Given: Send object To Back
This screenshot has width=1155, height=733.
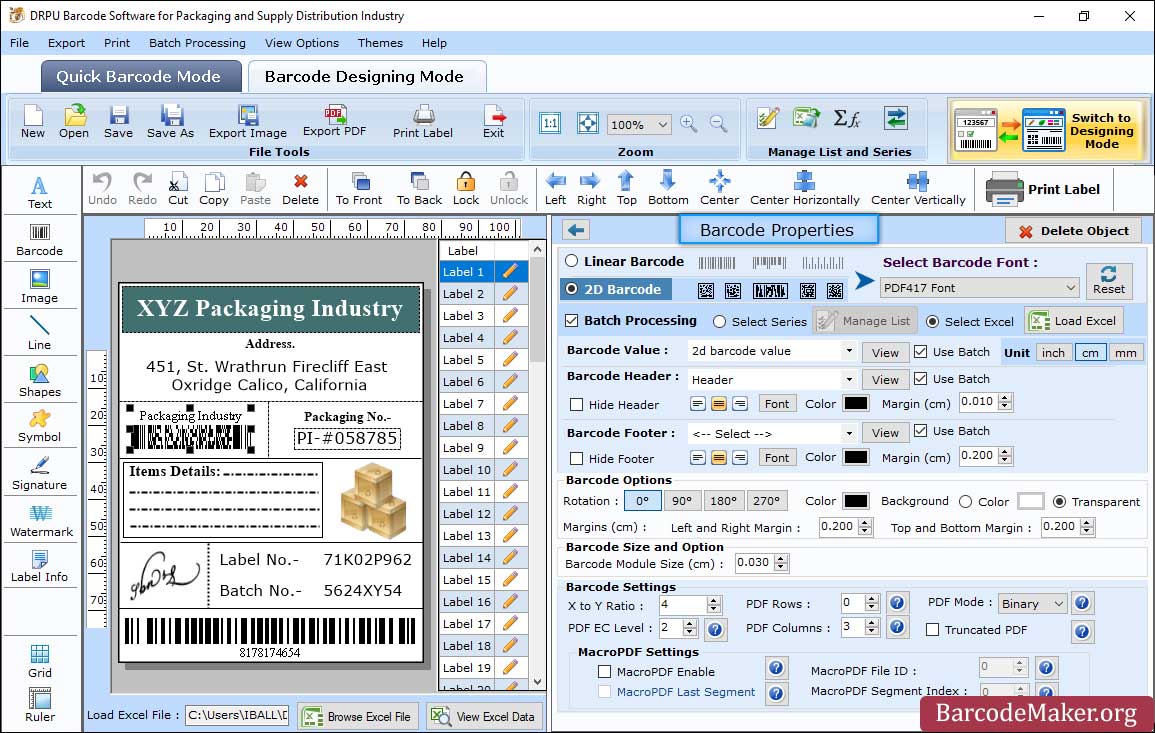Looking at the screenshot, I should (x=419, y=189).
